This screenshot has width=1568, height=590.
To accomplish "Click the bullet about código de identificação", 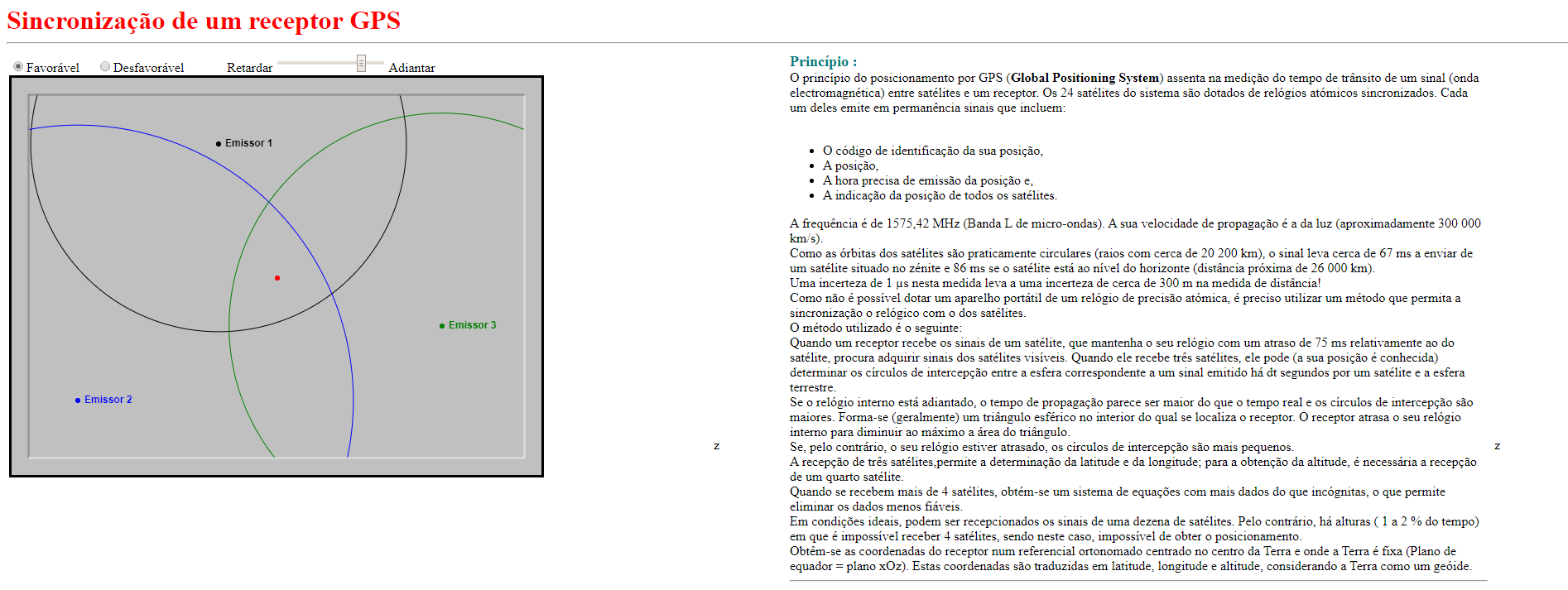I will click(x=932, y=151).
